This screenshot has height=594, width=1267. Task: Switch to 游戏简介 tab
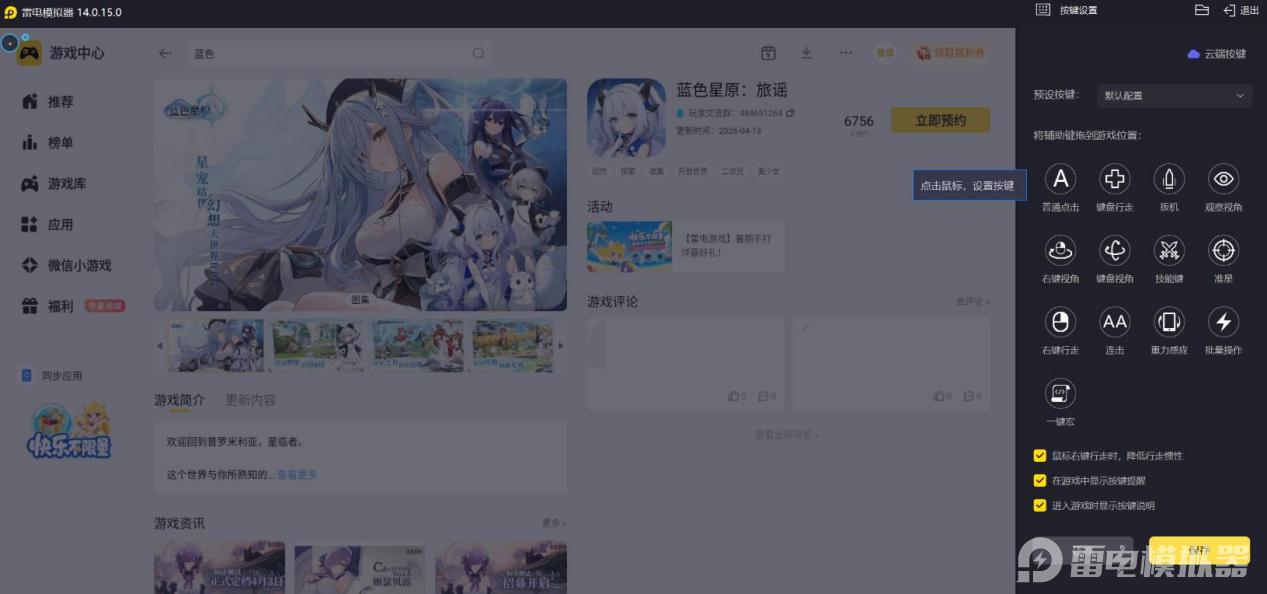[179, 400]
